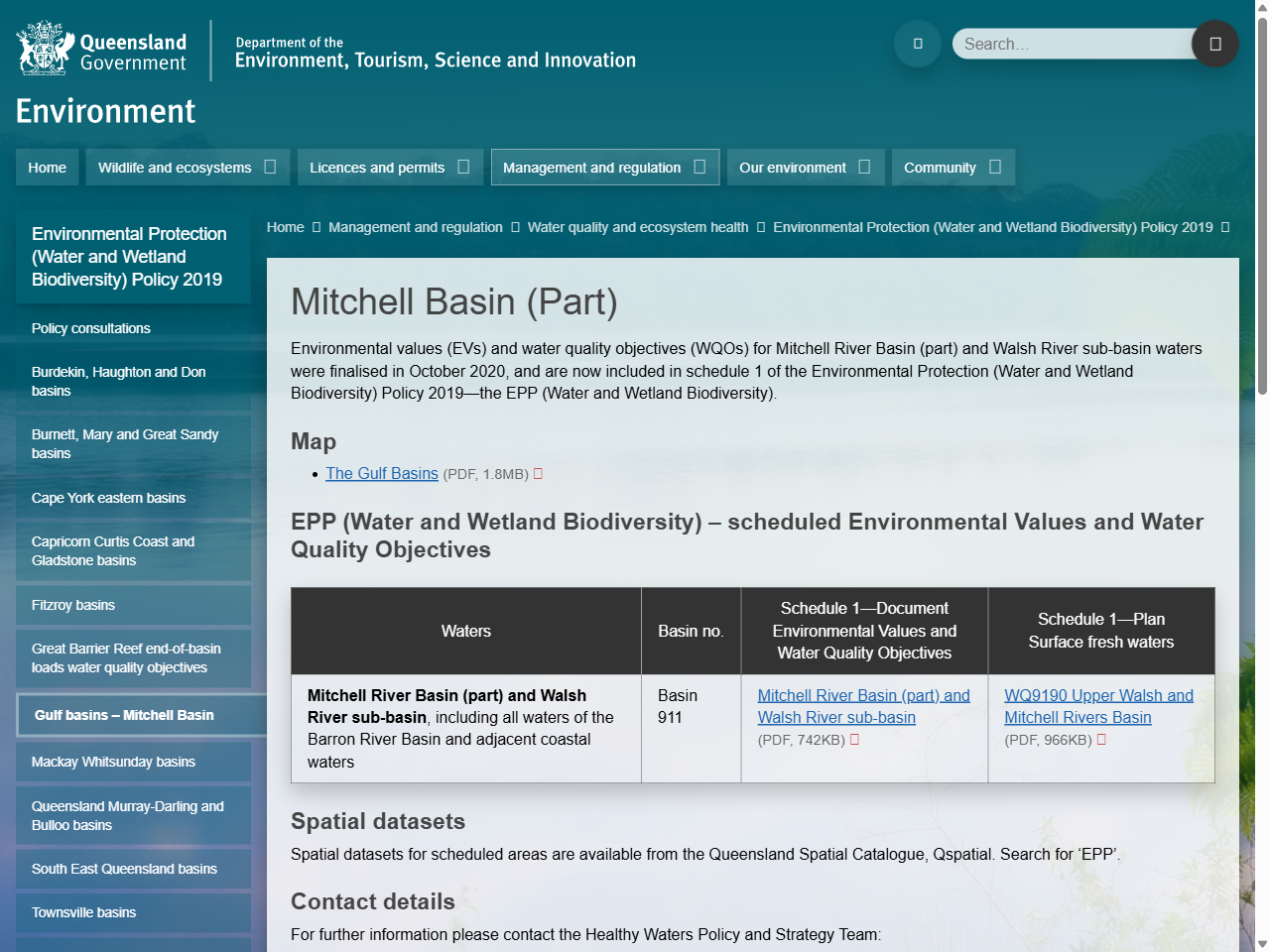Go to Water quality and ecosystem health breadcrumb

point(638,227)
